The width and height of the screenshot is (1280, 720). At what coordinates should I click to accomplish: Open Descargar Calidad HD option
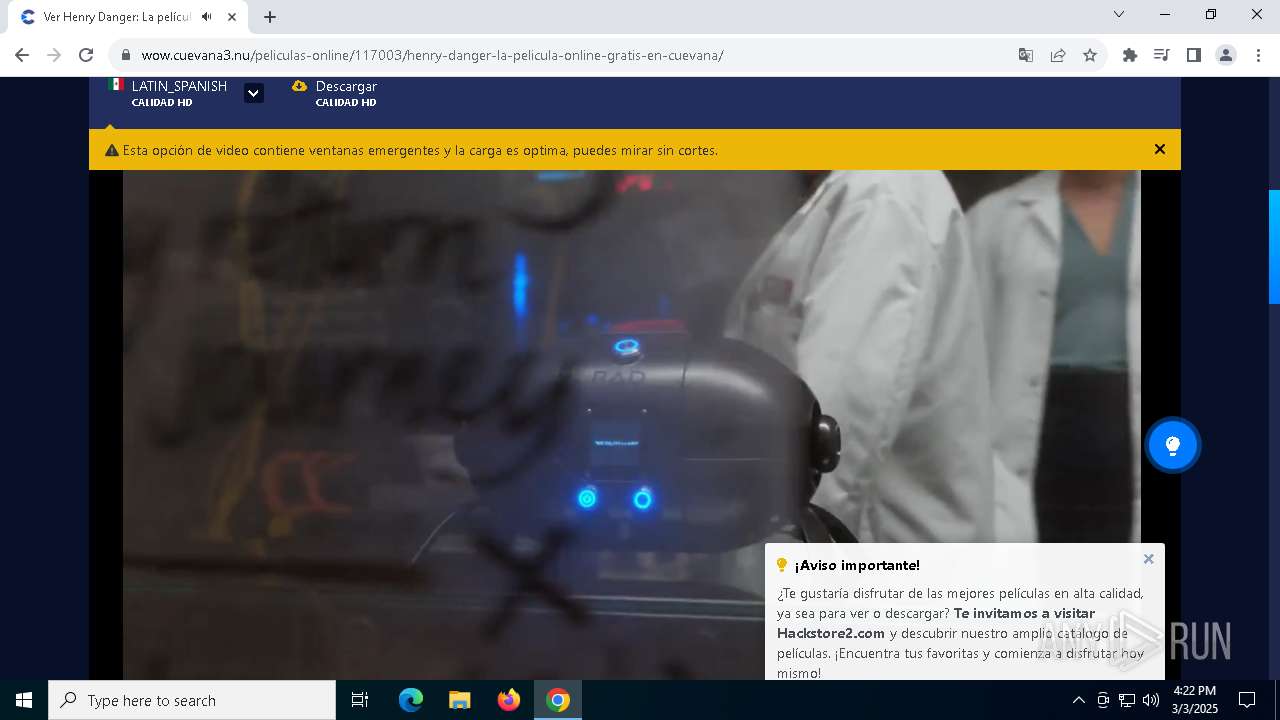tap(335, 93)
